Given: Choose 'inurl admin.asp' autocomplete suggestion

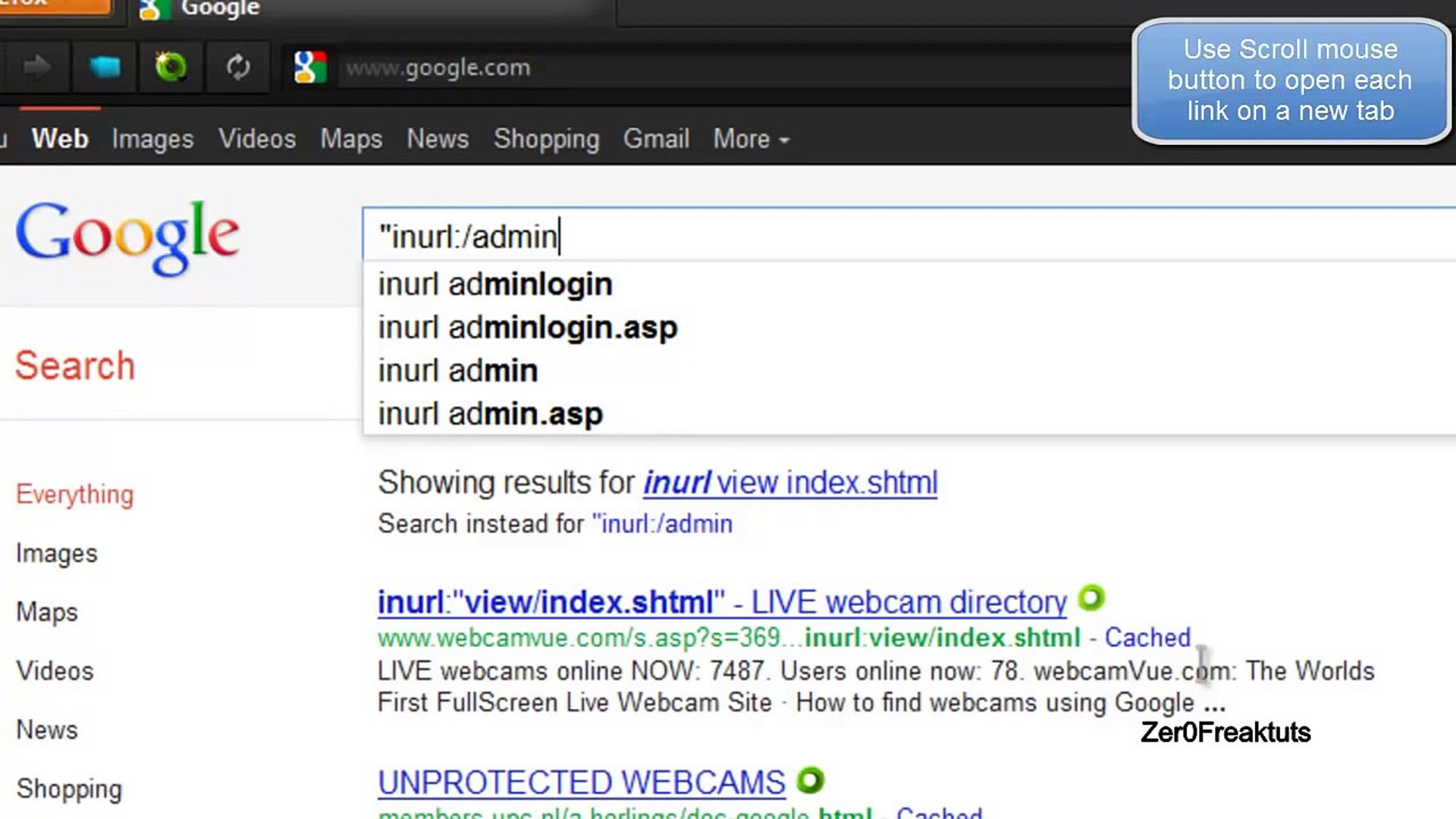Looking at the screenshot, I should pyautogui.click(x=490, y=414).
